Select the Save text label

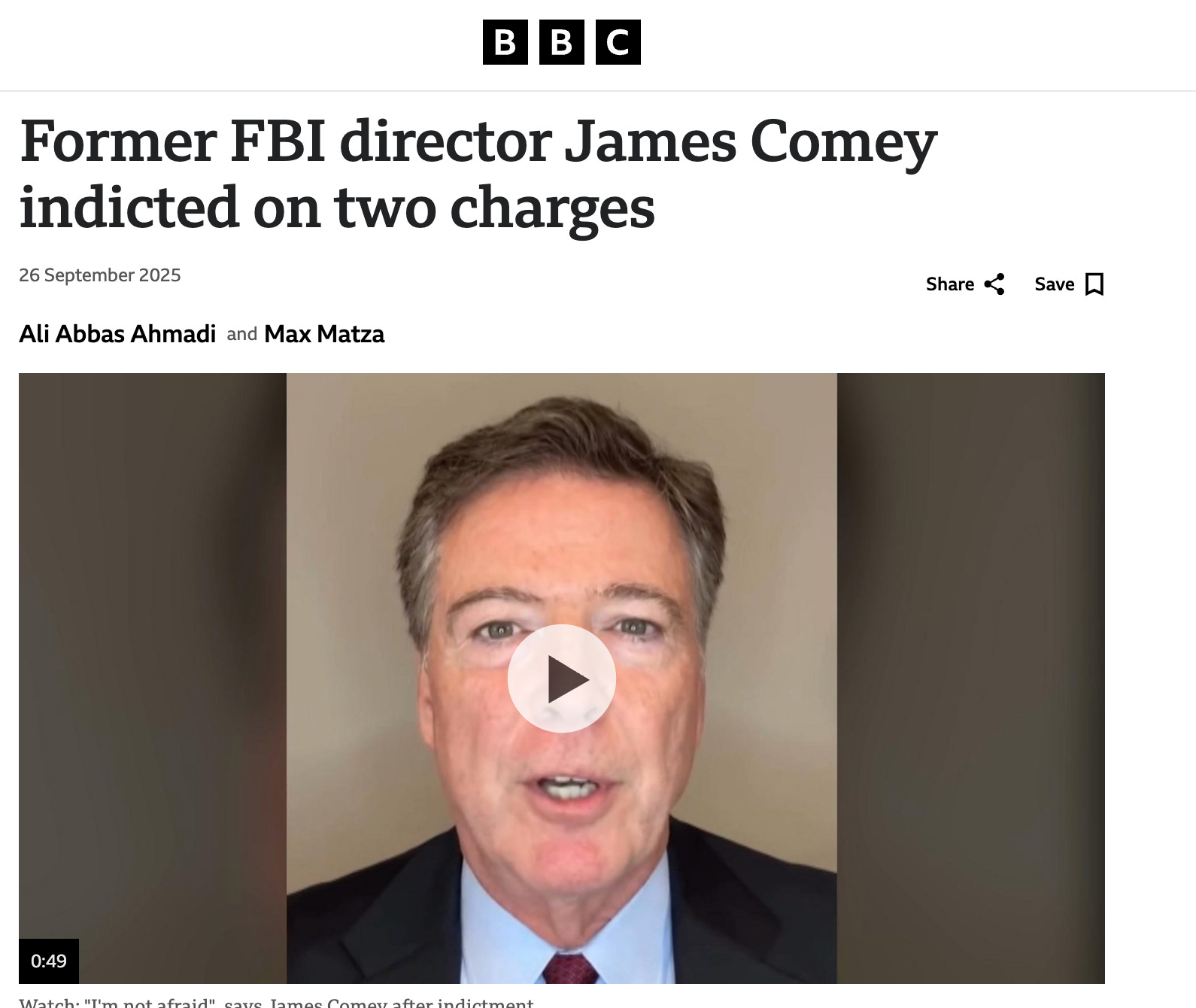(x=1055, y=284)
